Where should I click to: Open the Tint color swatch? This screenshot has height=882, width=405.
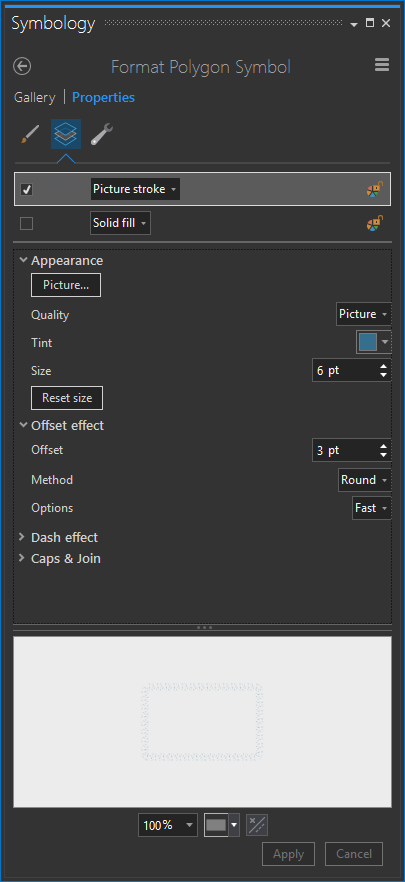click(x=374, y=342)
